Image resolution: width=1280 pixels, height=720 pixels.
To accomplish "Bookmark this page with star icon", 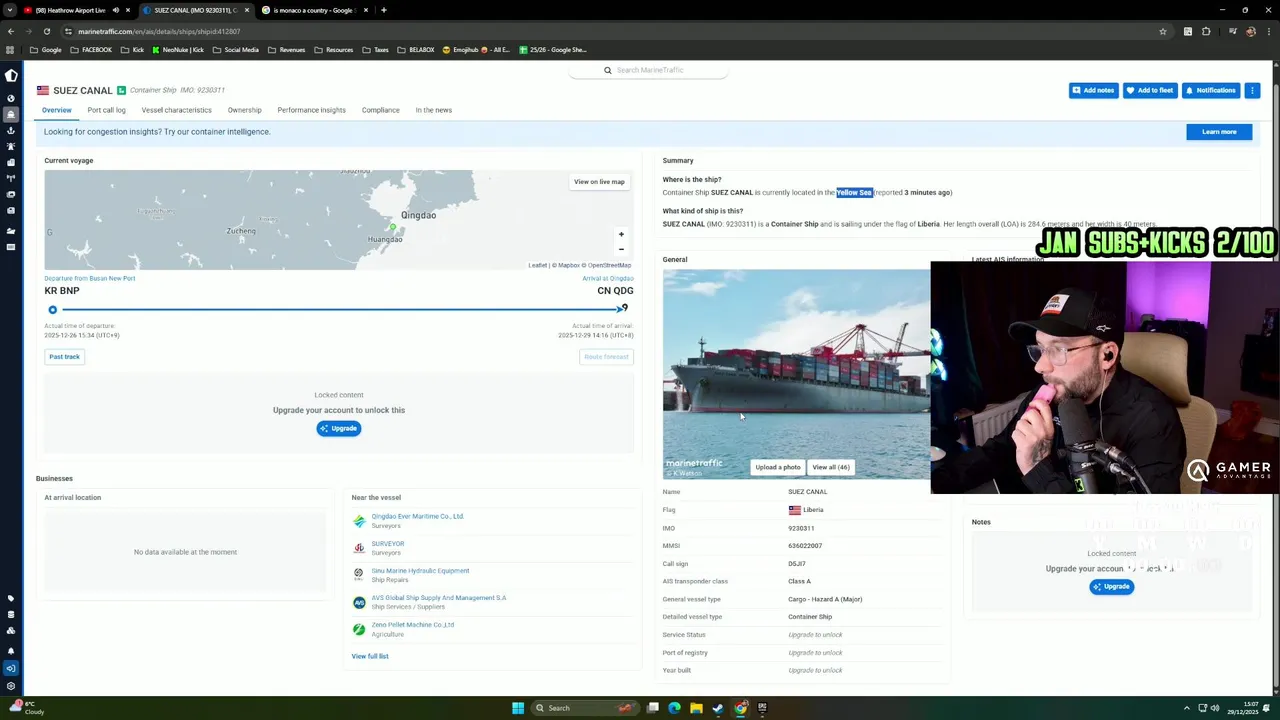I will pos(1162,31).
